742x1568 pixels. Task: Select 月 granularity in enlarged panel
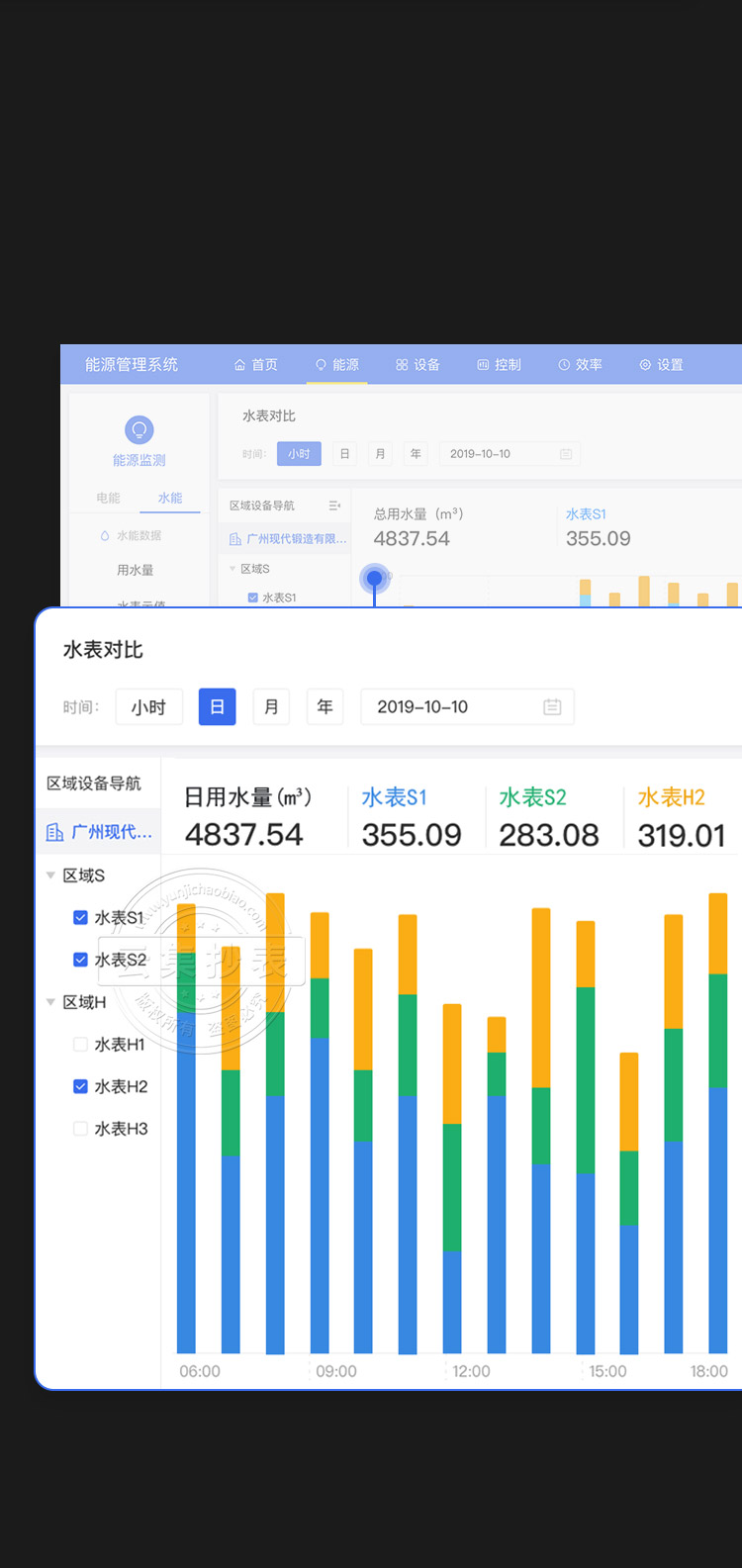tap(271, 707)
